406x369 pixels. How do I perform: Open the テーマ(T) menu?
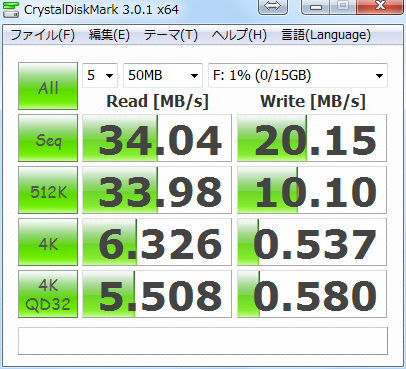click(x=171, y=35)
